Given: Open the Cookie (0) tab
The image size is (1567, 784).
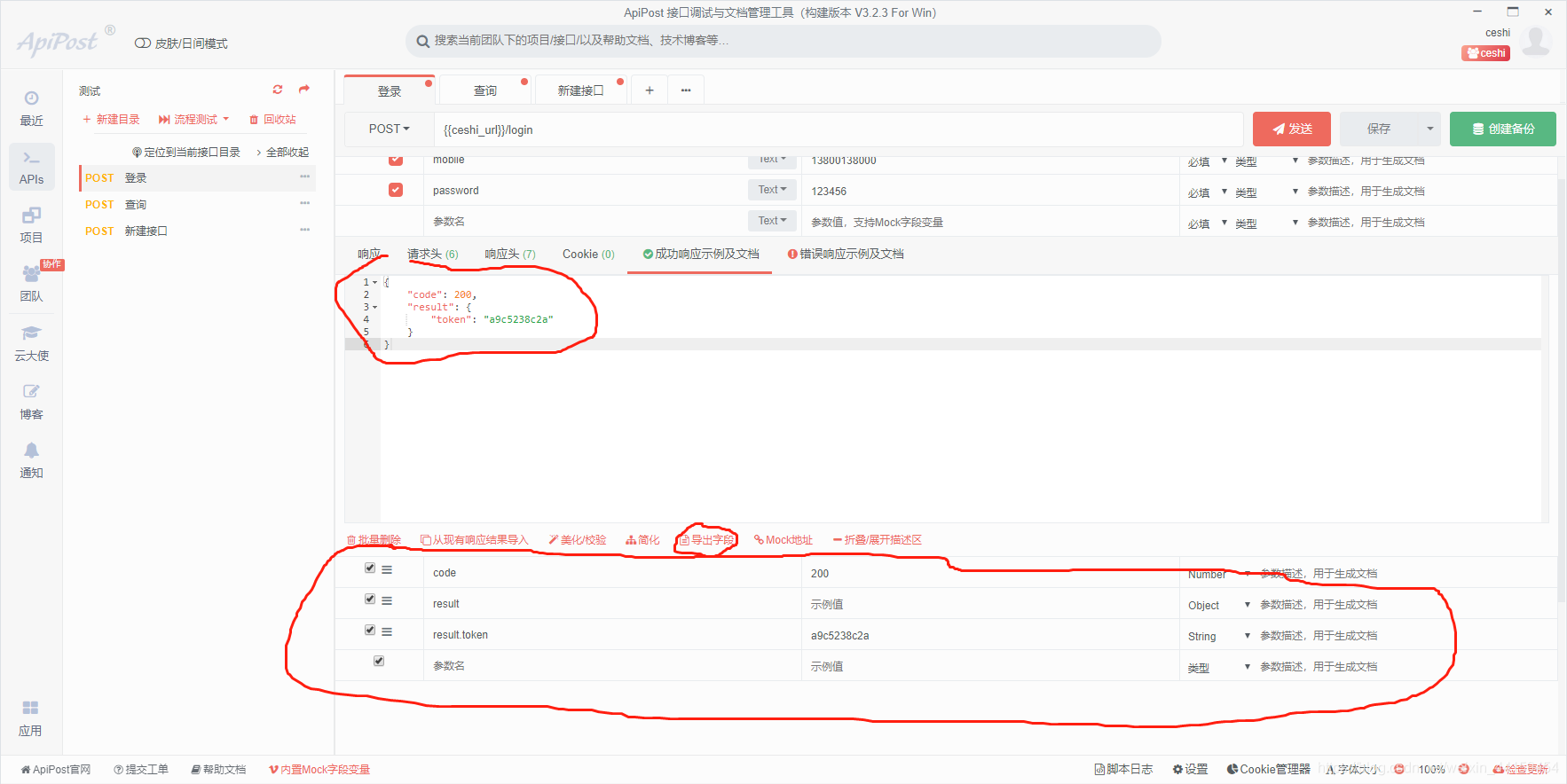Looking at the screenshot, I should click(588, 254).
